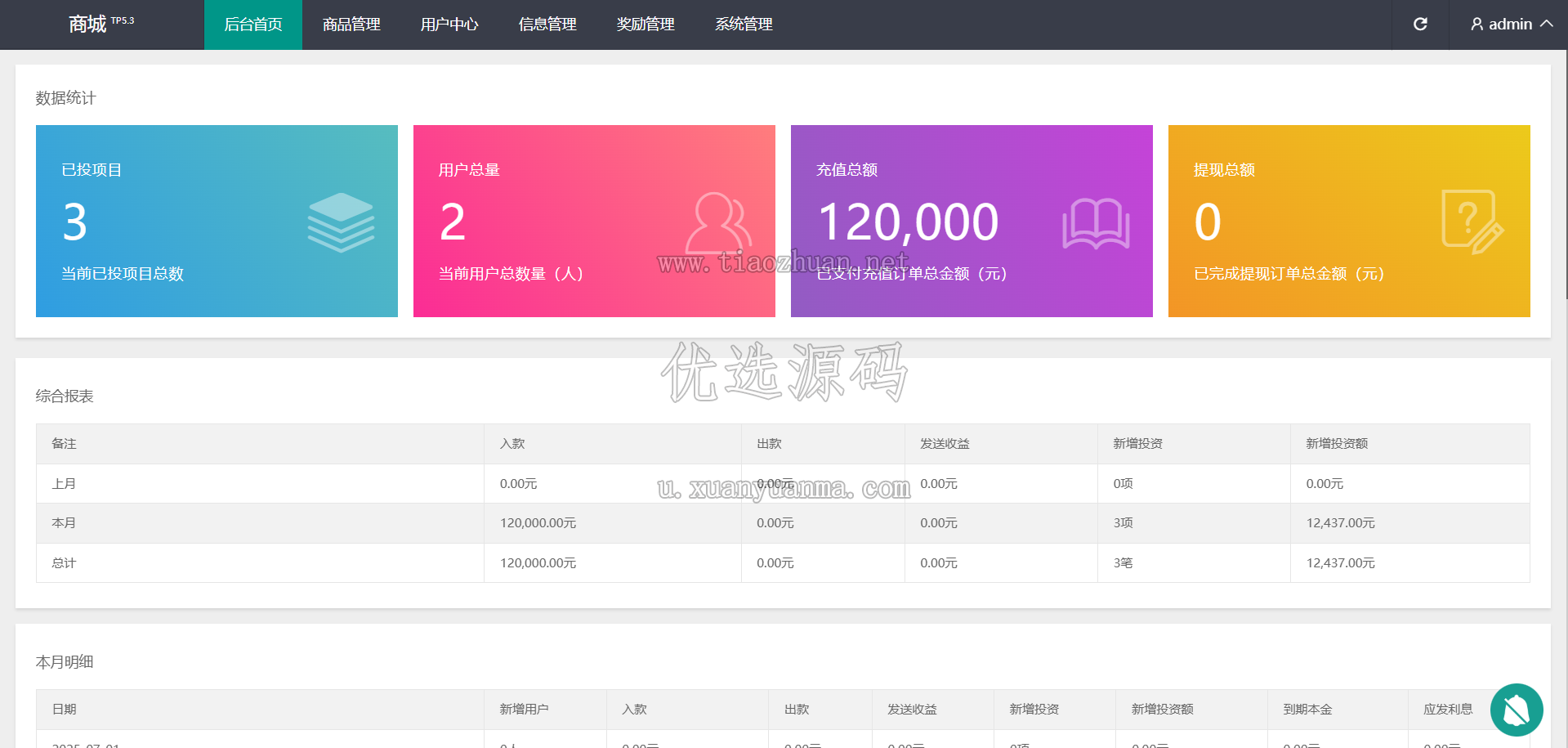This screenshot has height=748, width=1568.
Task: Click the 数据统计 section heading
Action: pos(65,98)
